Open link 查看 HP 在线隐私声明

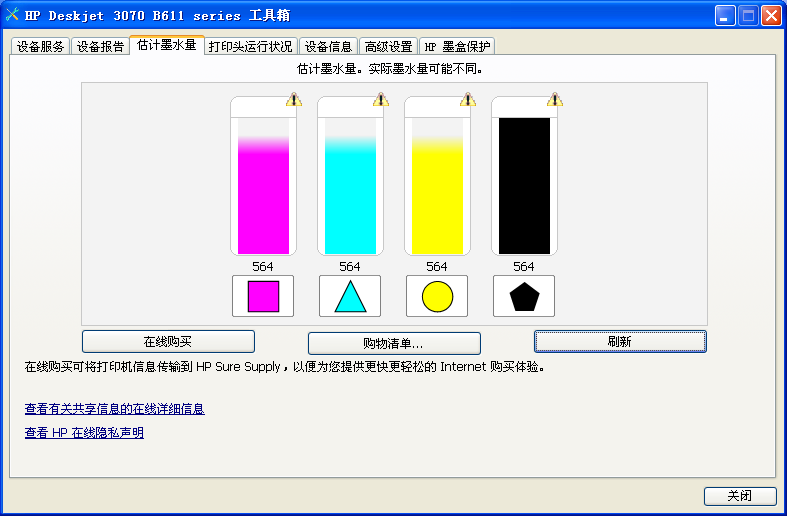tap(84, 433)
